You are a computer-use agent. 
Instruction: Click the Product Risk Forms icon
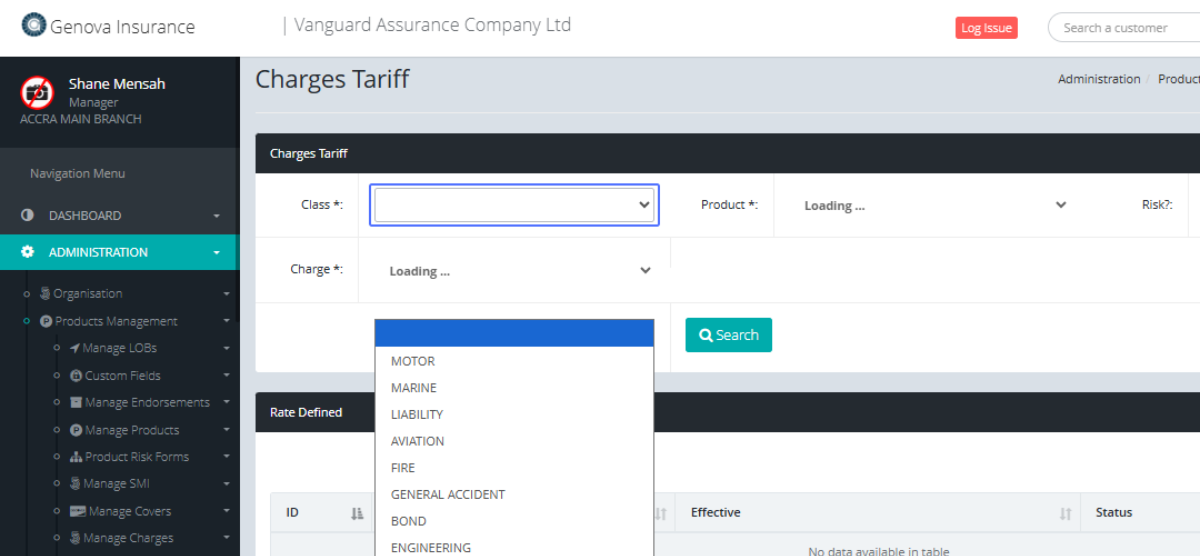(x=76, y=457)
